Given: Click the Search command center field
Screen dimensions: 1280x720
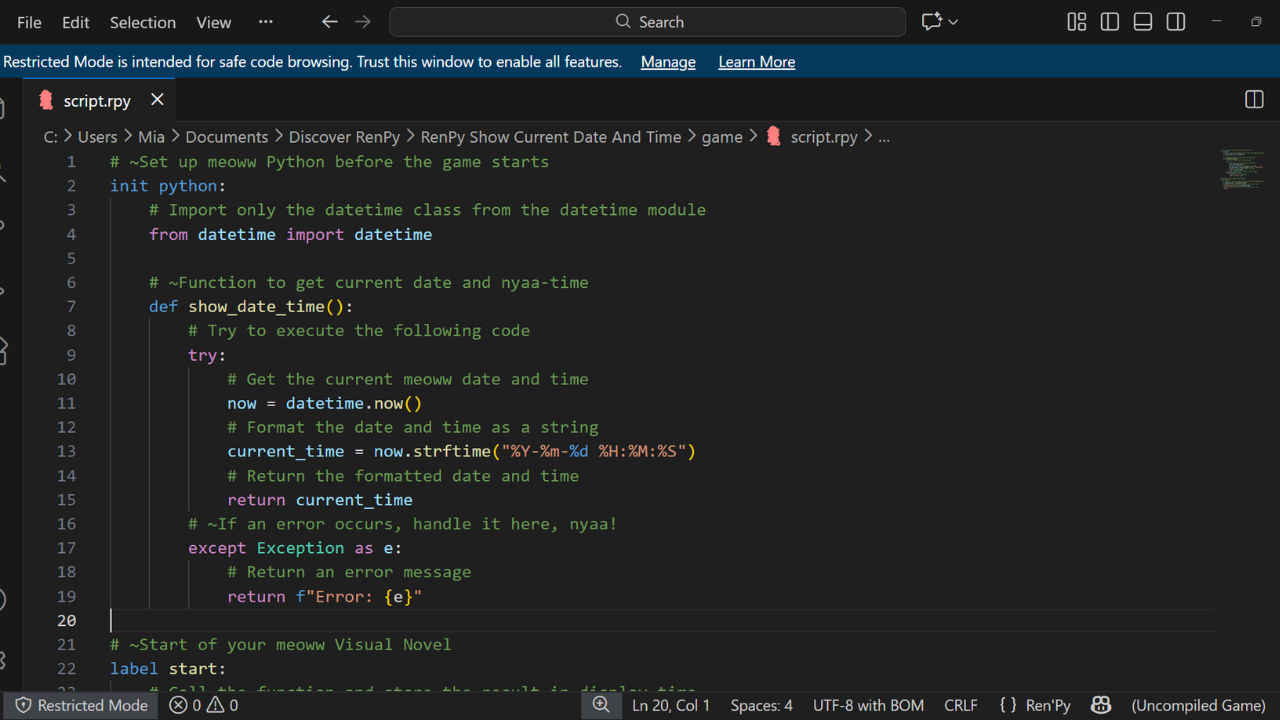Looking at the screenshot, I should click(648, 22).
